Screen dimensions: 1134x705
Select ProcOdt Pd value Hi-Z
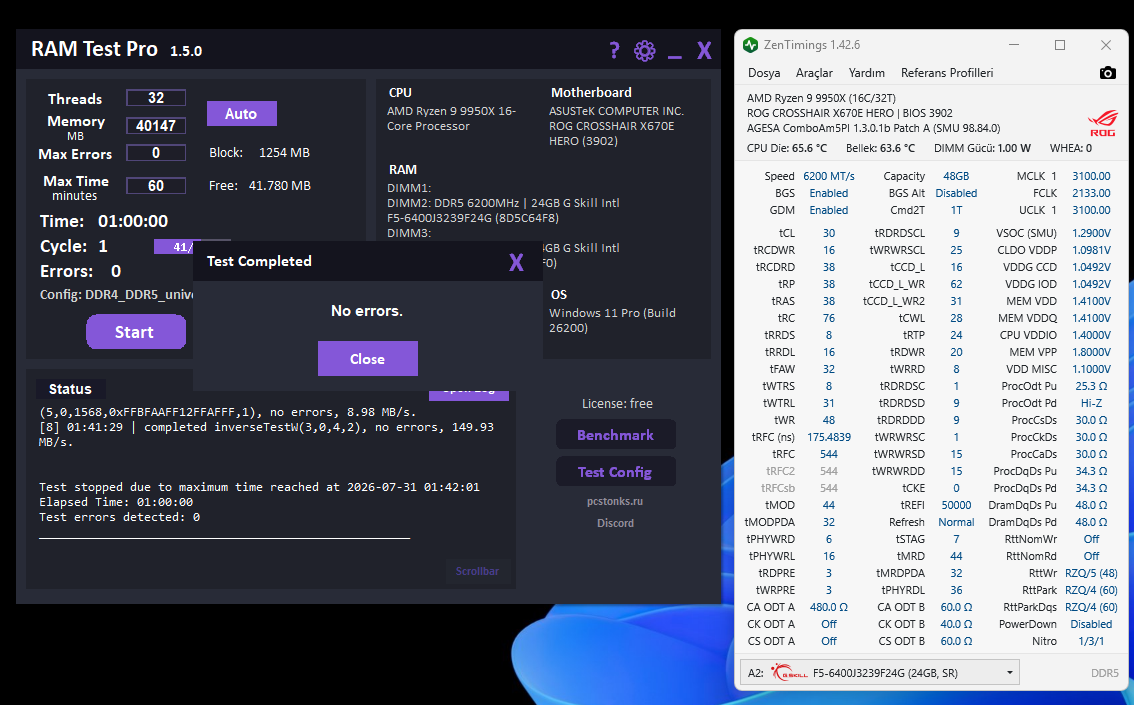pyautogui.click(x=1091, y=403)
